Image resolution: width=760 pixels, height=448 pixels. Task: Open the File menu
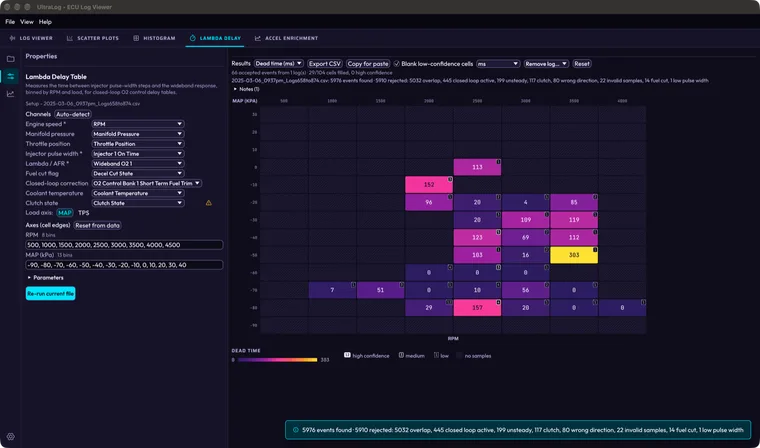10,22
